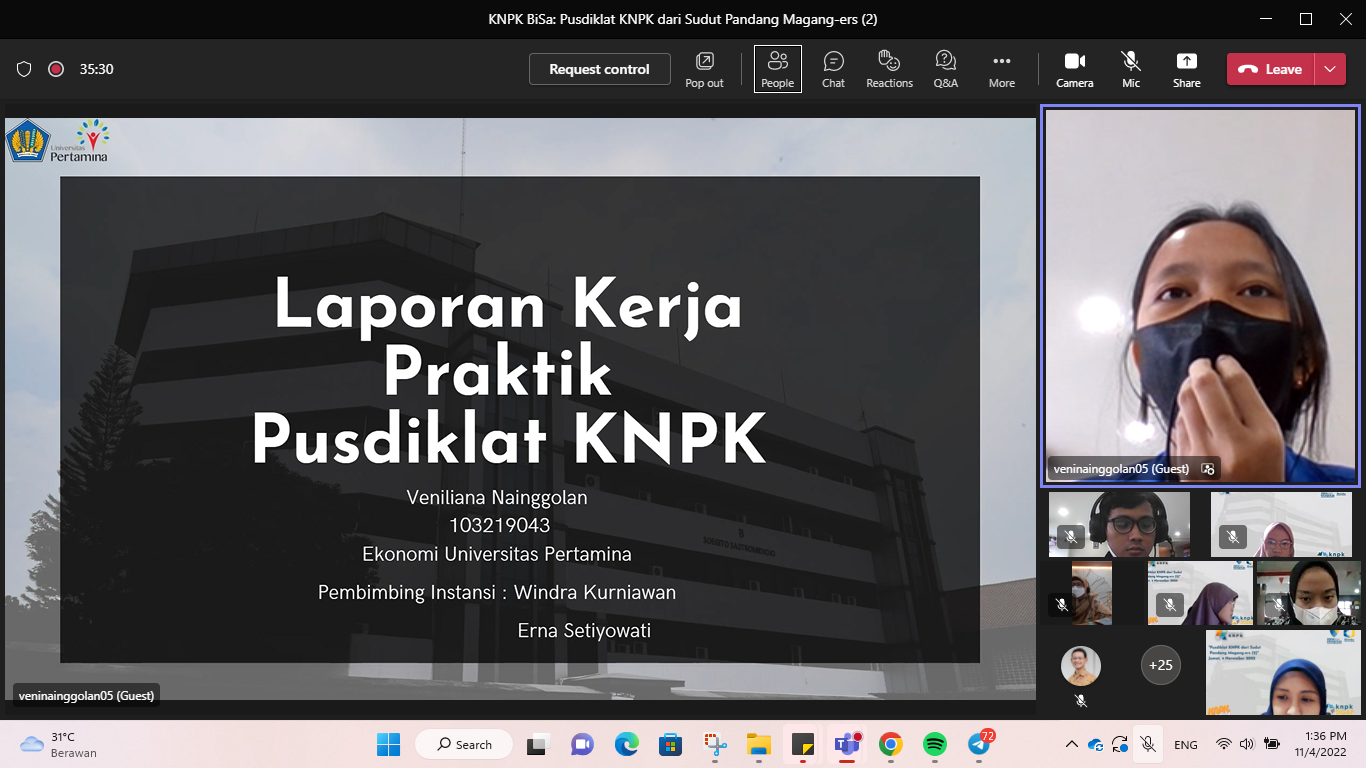Open Microsoft Store from taskbar
Image resolution: width=1366 pixels, height=768 pixels.
coord(670,744)
